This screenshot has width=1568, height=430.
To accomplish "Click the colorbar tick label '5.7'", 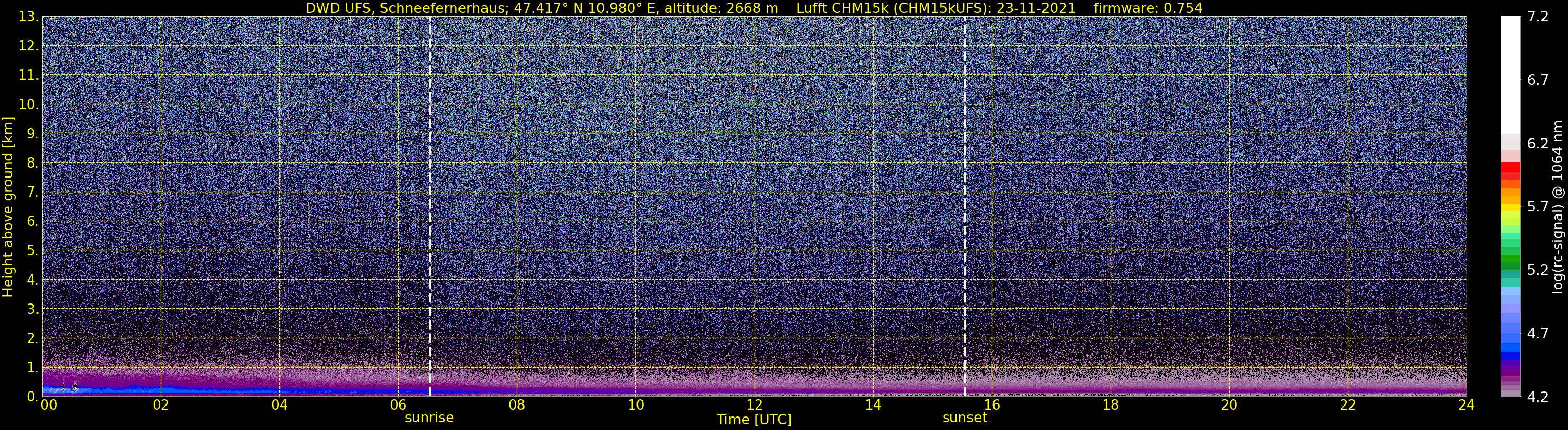I will [x=1538, y=207].
